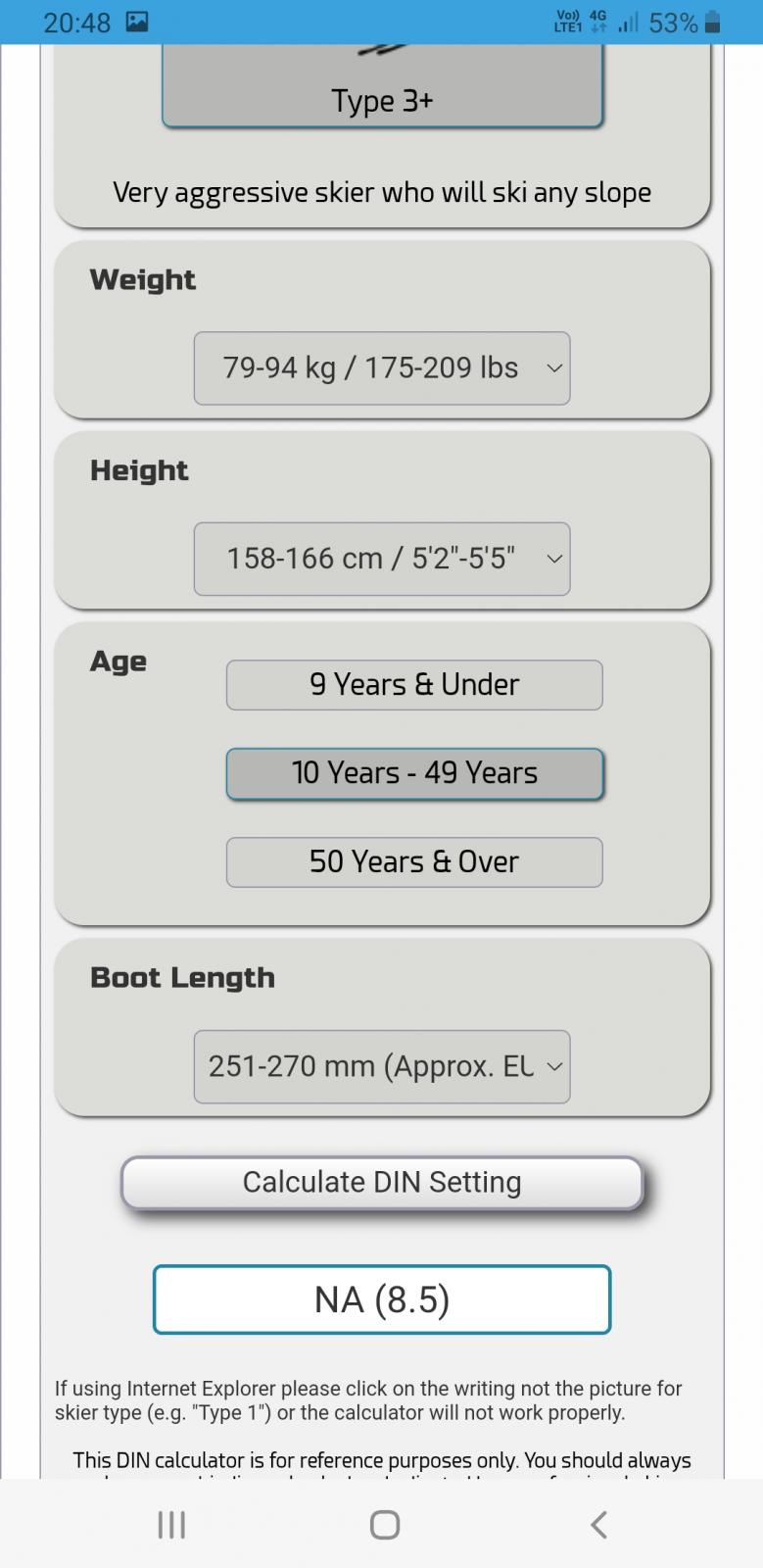The width and height of the screenshot is (763, 1568).
Task: Select the Type 3+ skier type
Action: (382, 86)
